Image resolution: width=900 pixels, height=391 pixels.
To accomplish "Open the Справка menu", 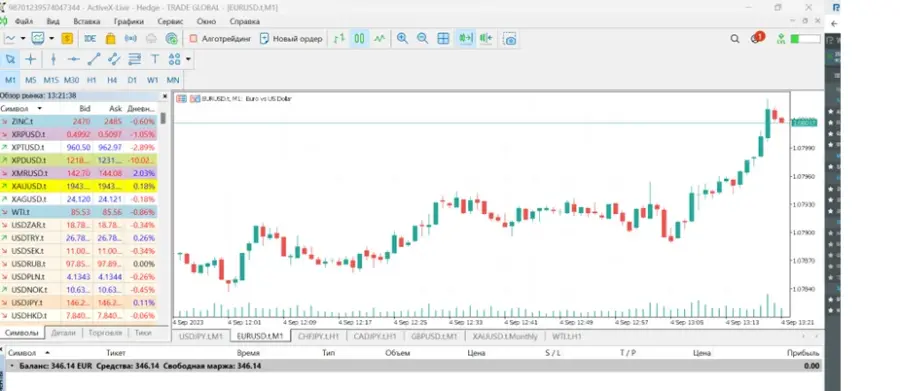I will click(x=245, y=21).
